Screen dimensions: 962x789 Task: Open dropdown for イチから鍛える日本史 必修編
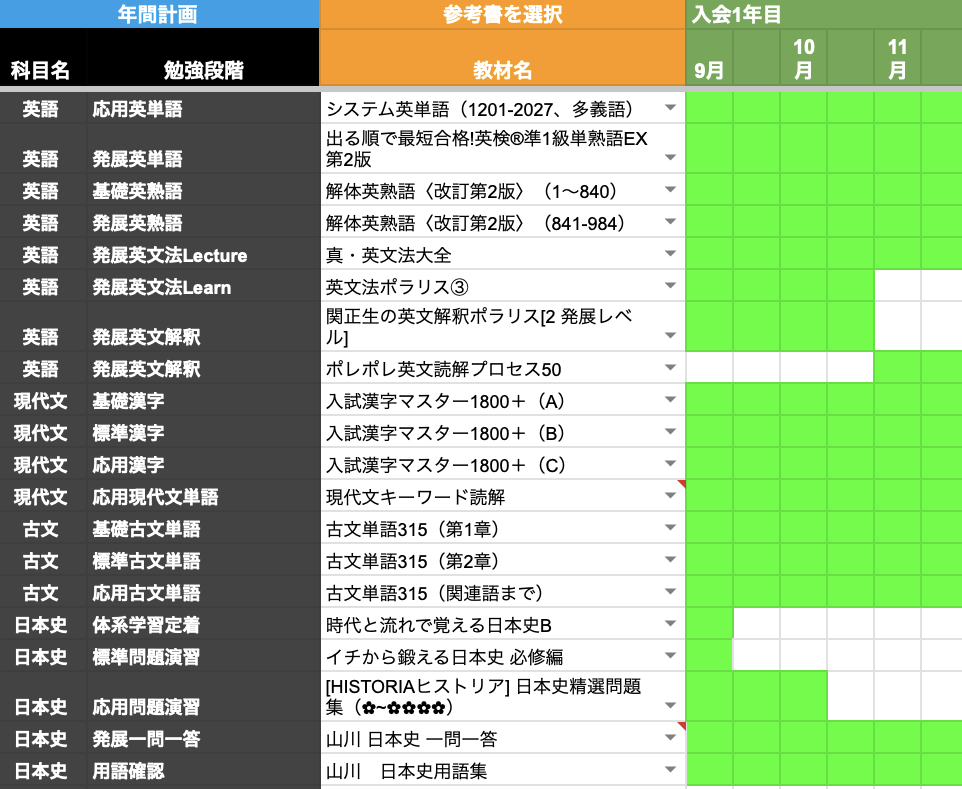pos(670,655)
